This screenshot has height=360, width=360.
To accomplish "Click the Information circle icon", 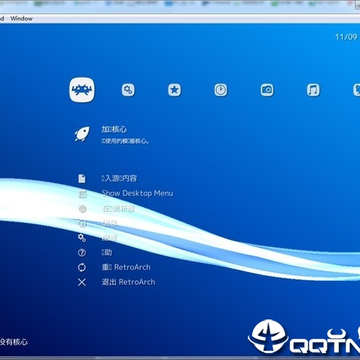I will coord(82,224).
